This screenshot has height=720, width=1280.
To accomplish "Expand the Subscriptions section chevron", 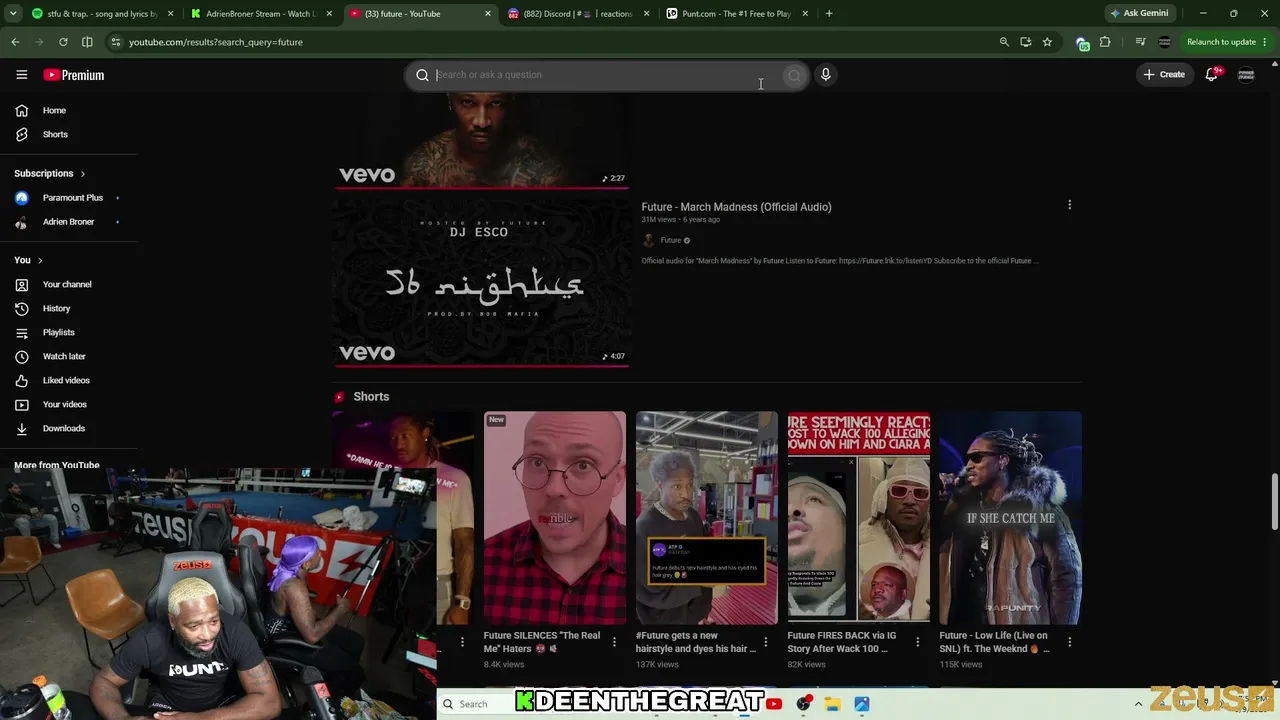I will [x=82, y=174].
